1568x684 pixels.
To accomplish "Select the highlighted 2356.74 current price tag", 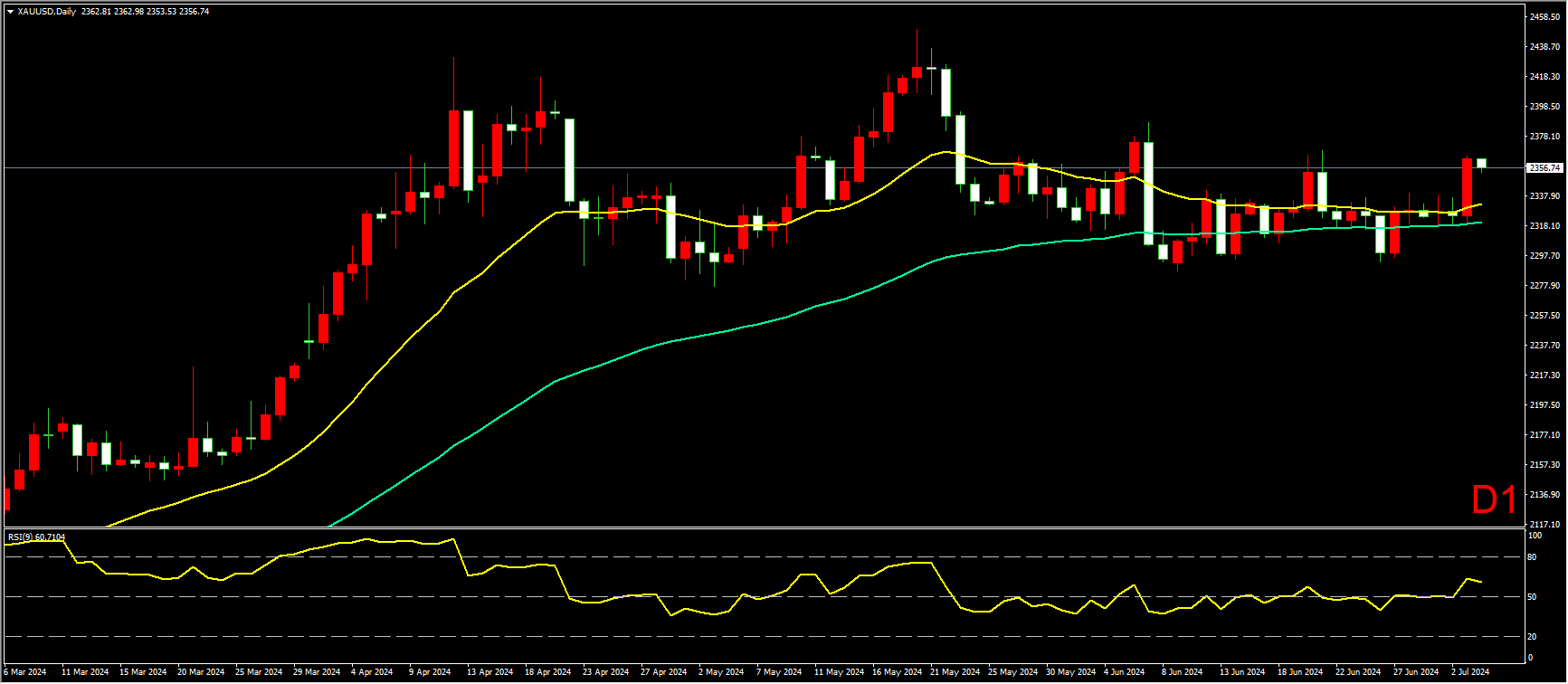I will tap(1544, 168).
